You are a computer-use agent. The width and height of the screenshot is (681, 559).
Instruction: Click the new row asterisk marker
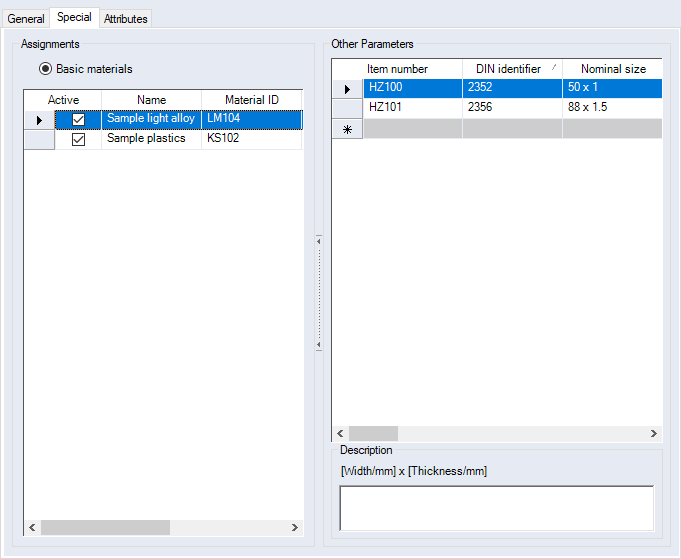pos(347,129)
